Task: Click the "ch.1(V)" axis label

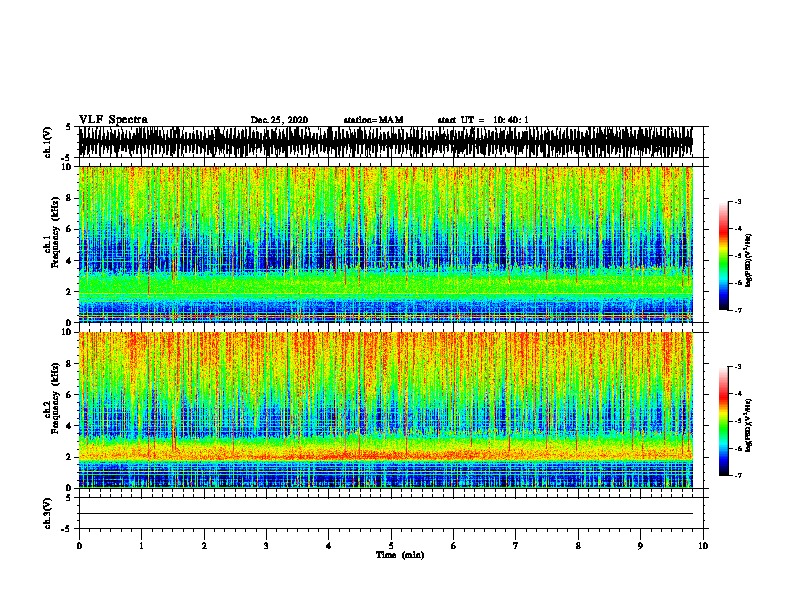Action: pos(47,142)
